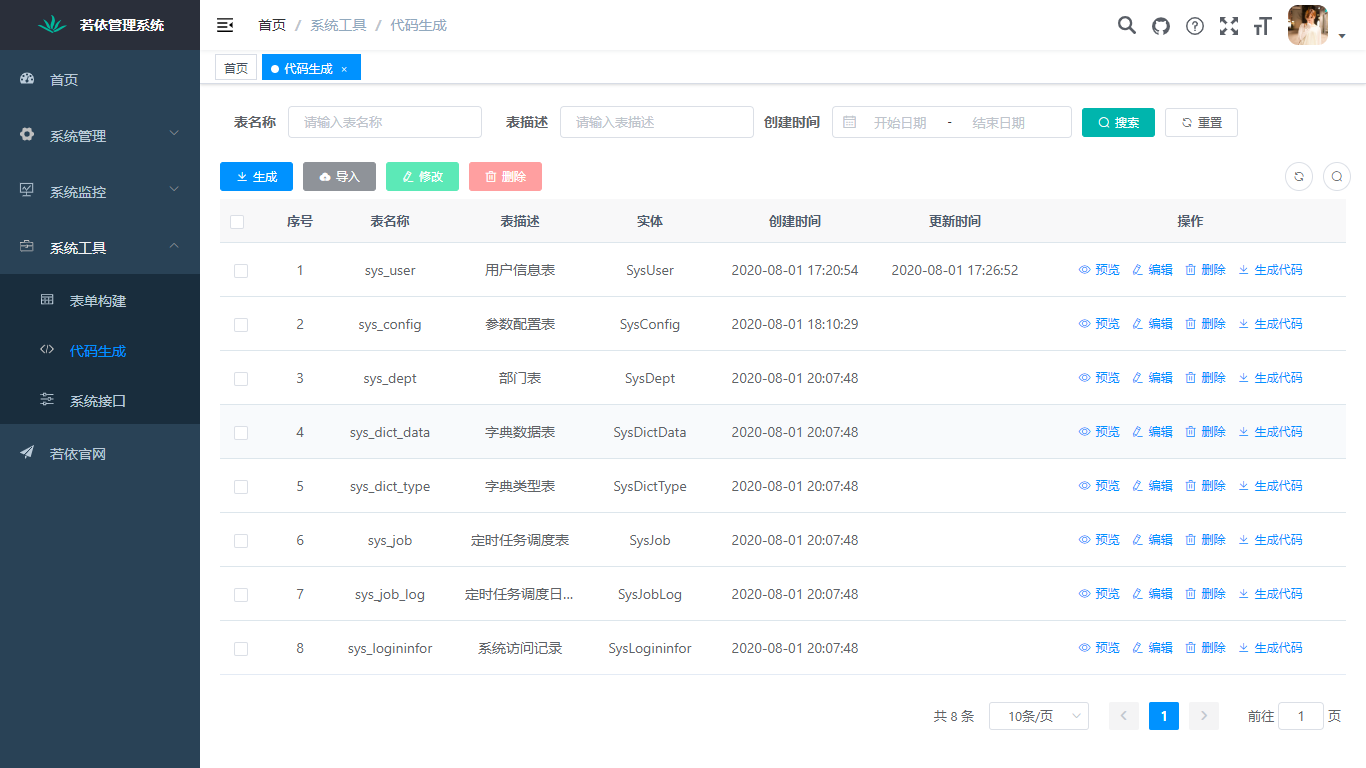Click the GitHub icon in the header
1366x768 pixels.
(x=1161, y=25)
